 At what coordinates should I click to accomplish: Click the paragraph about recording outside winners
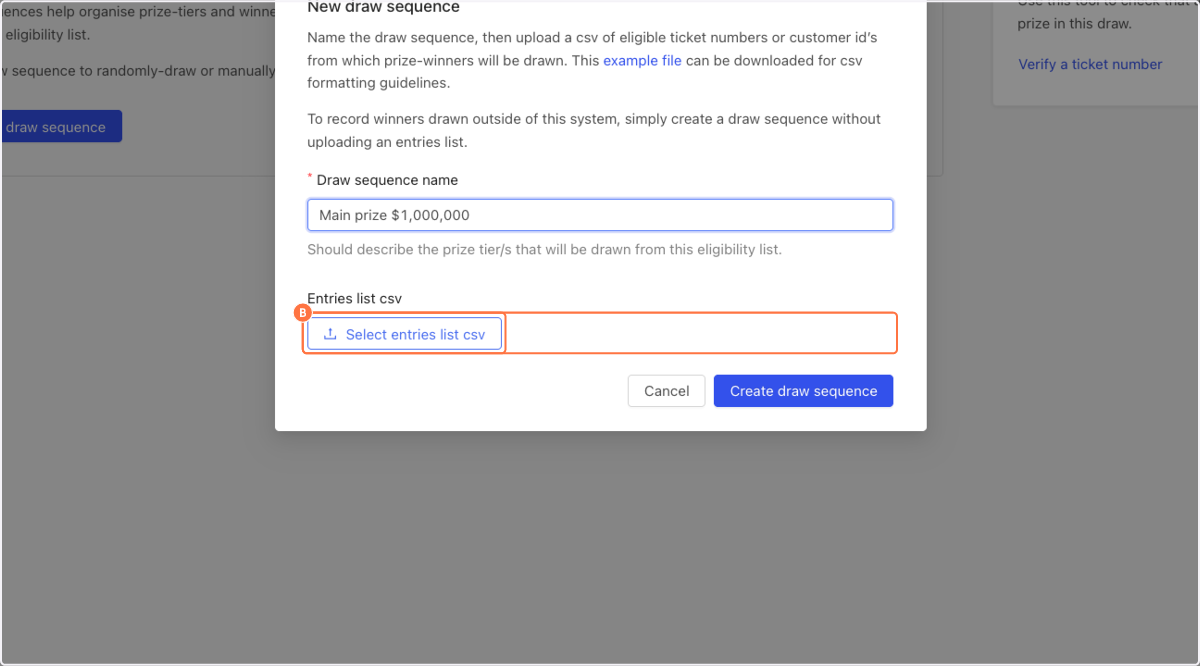[594, 130]
